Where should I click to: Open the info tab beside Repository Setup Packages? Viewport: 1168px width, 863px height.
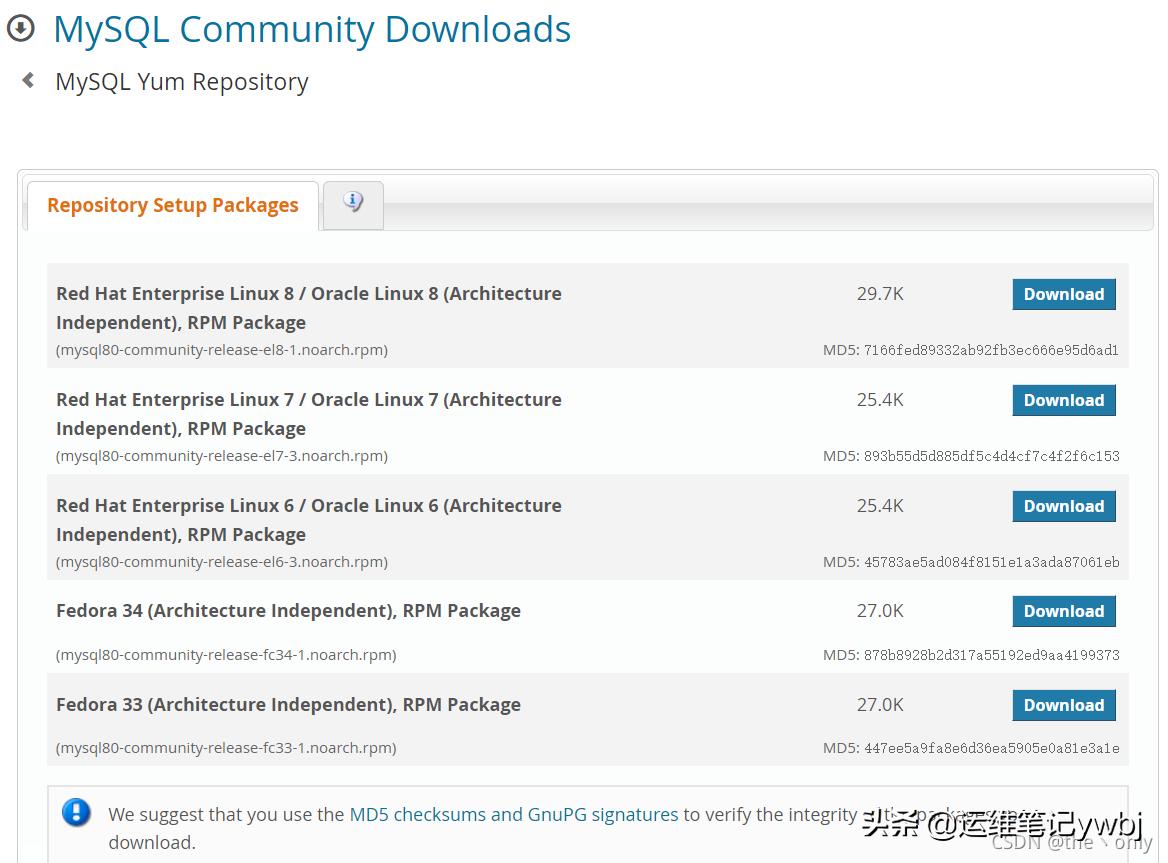point(352,204)
